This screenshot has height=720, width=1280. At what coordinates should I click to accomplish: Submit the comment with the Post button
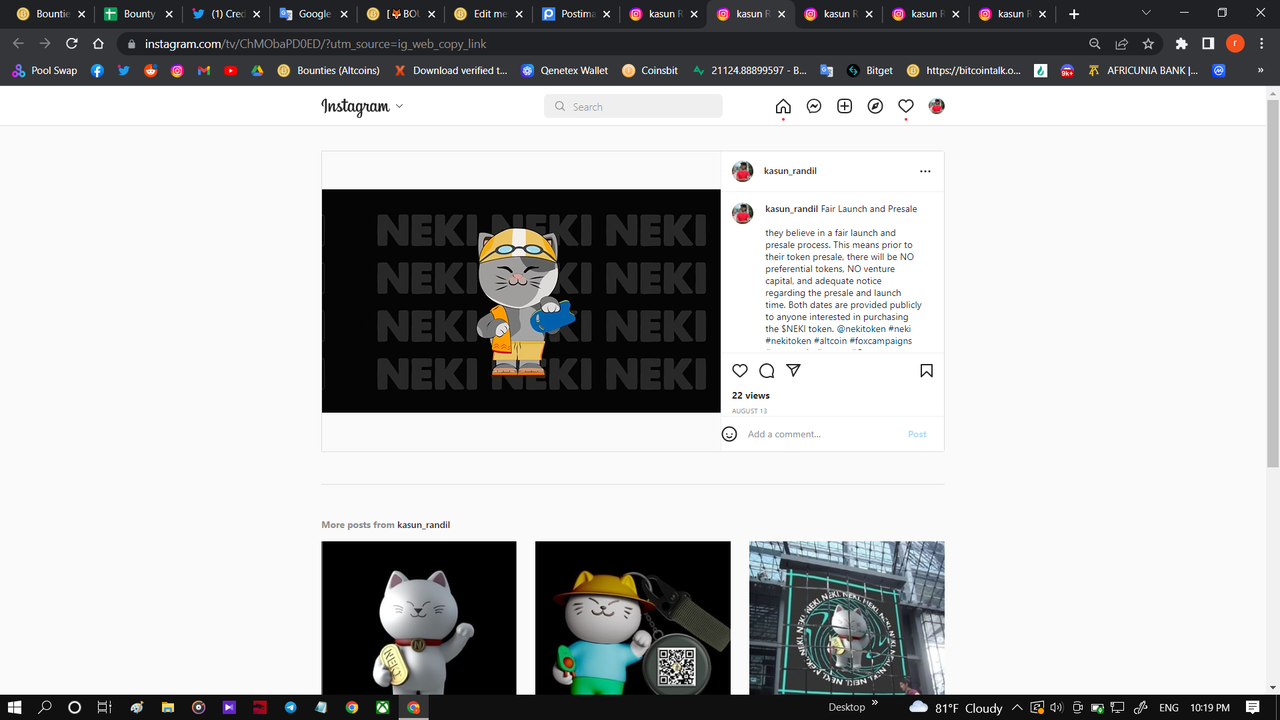click(916, 433)
